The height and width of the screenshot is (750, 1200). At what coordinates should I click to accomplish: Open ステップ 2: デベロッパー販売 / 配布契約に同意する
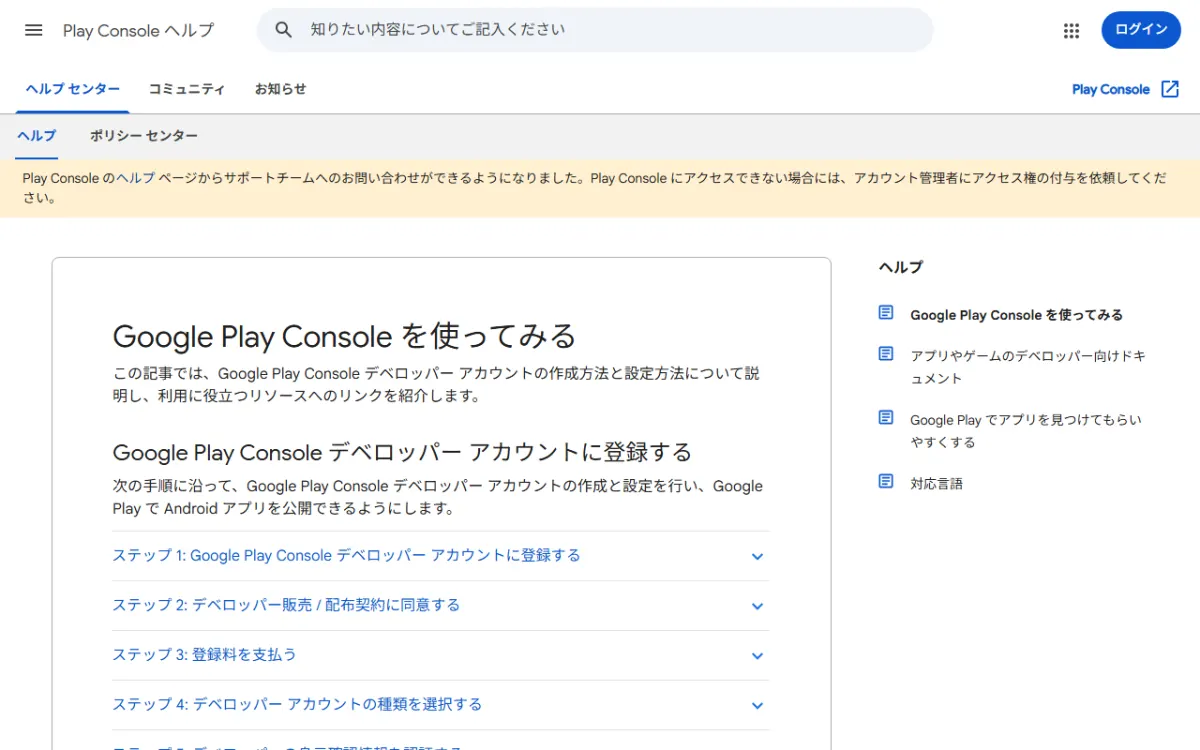[286, 606]
